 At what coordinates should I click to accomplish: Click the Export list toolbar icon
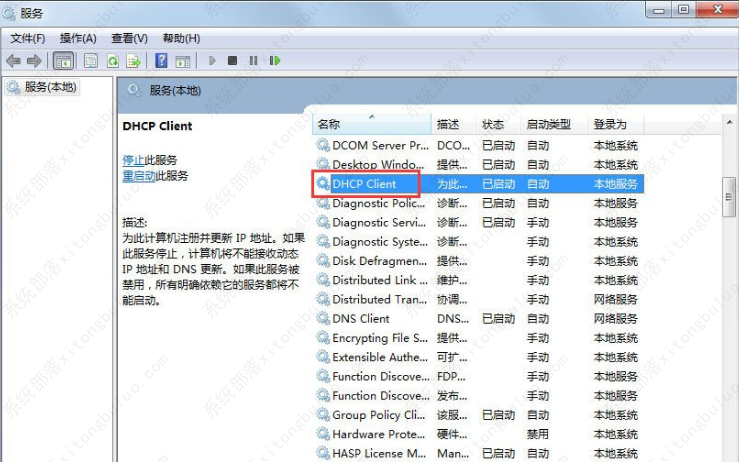[x=134, y=61]
